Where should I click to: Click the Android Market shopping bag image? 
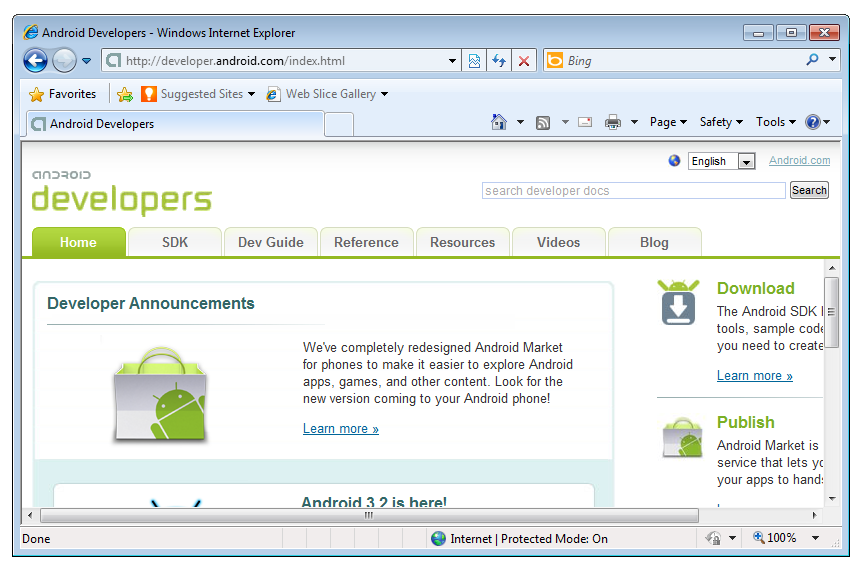(x=160, y=393)
